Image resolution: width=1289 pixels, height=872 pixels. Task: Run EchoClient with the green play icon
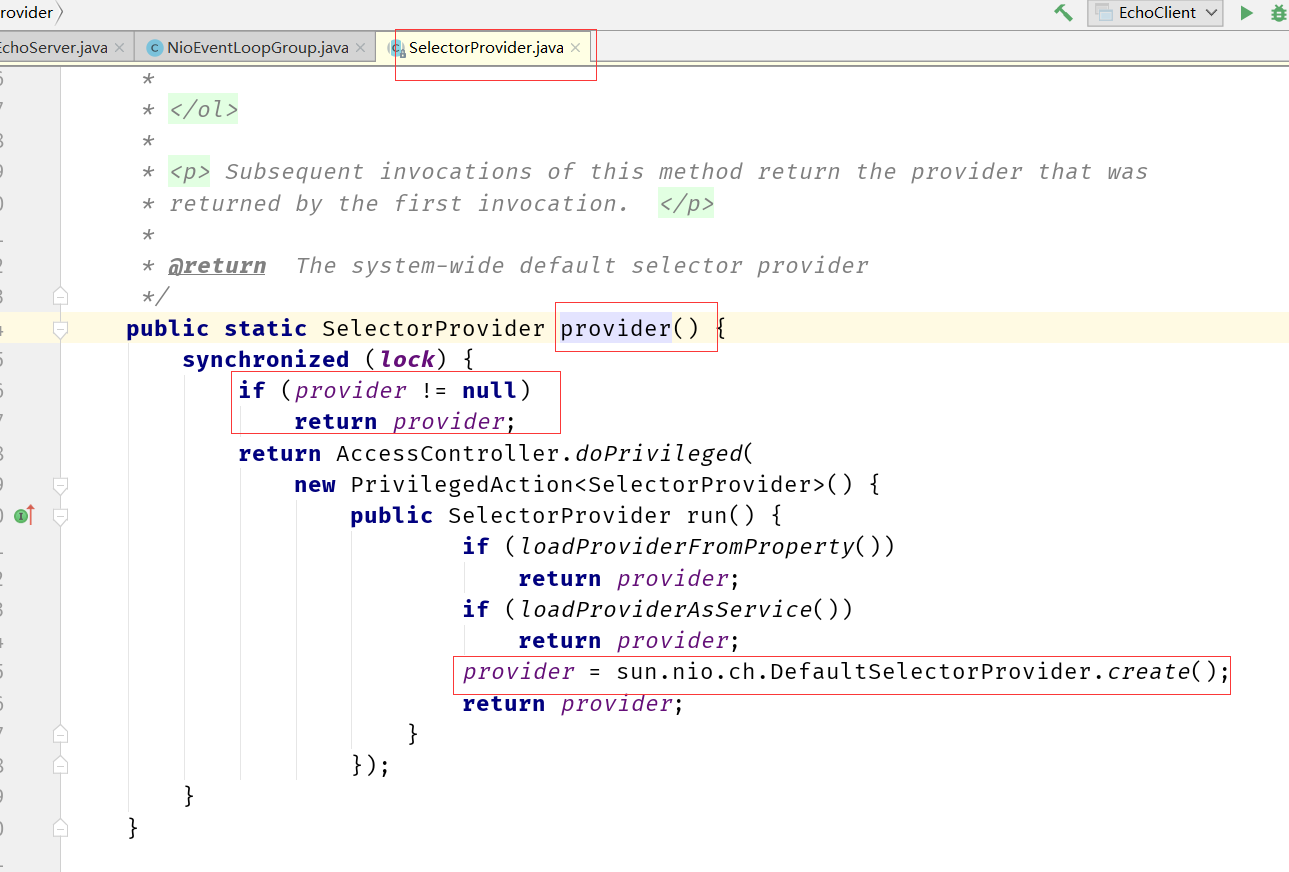[1246, 13]
